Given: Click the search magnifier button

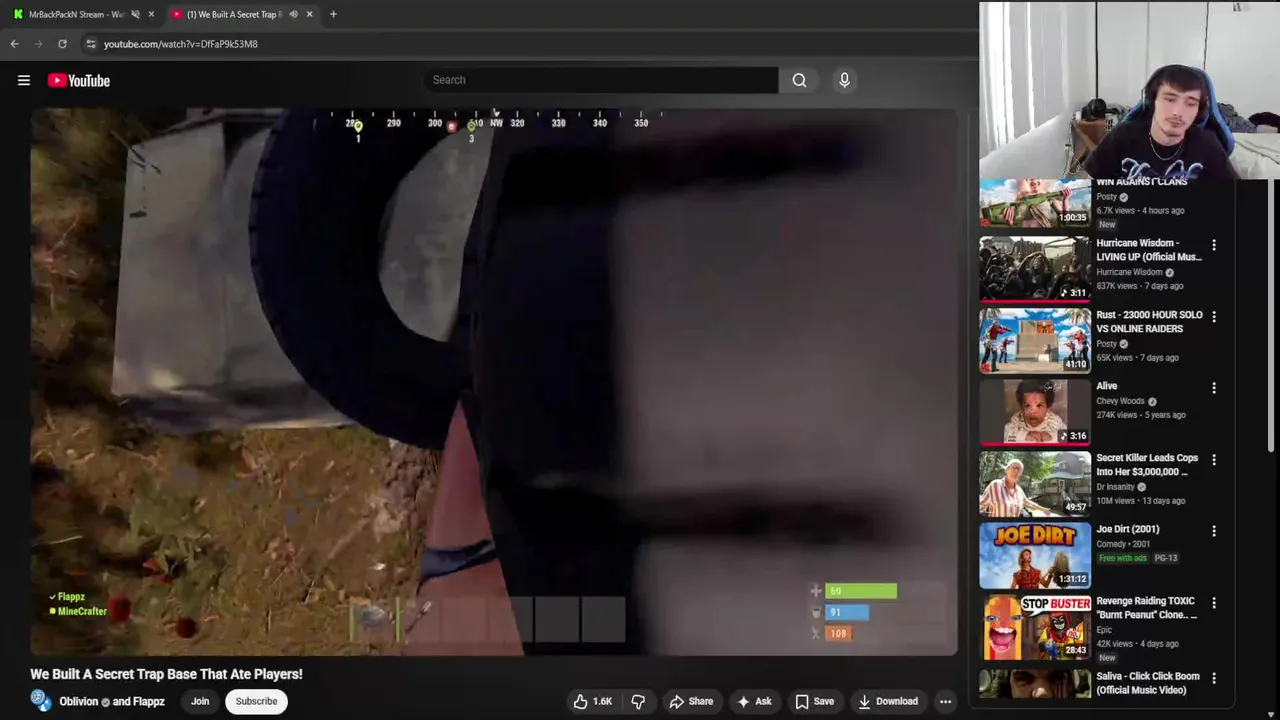Looking at the screenshot, I should (799, 80).
